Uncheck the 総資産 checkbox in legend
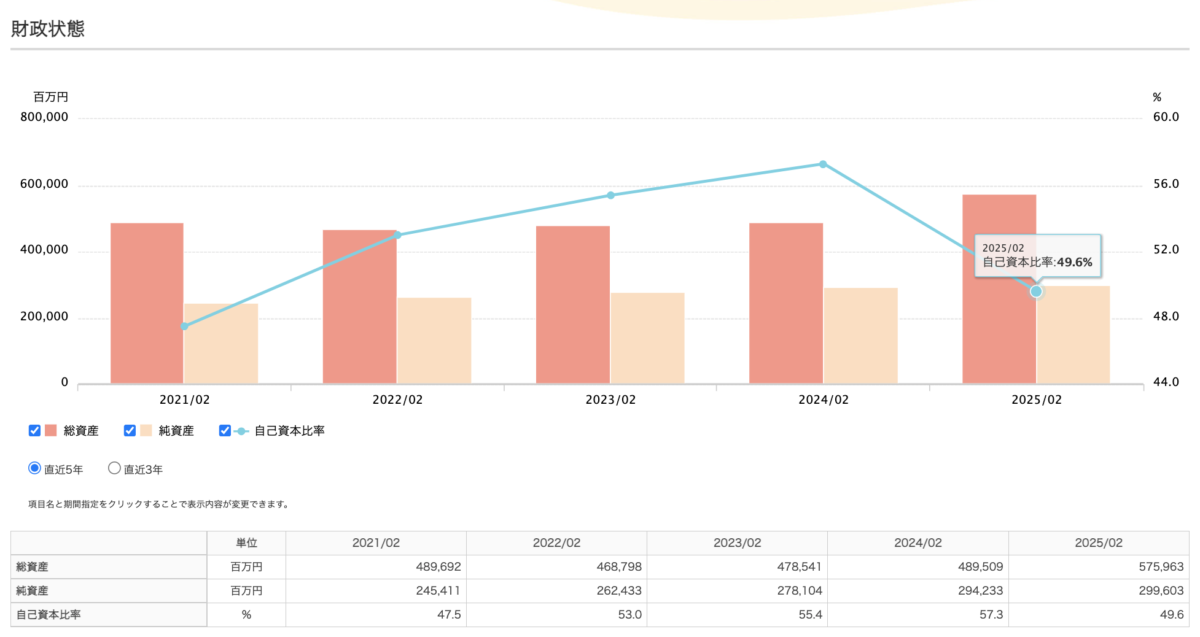The image size is (1200, 637). click(x=35, y=431)
